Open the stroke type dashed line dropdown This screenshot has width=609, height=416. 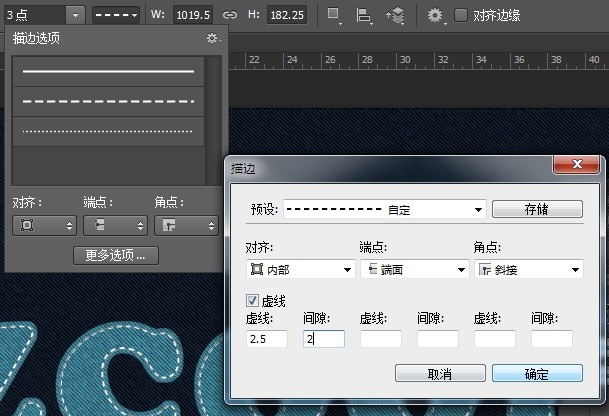coord(116,15)
